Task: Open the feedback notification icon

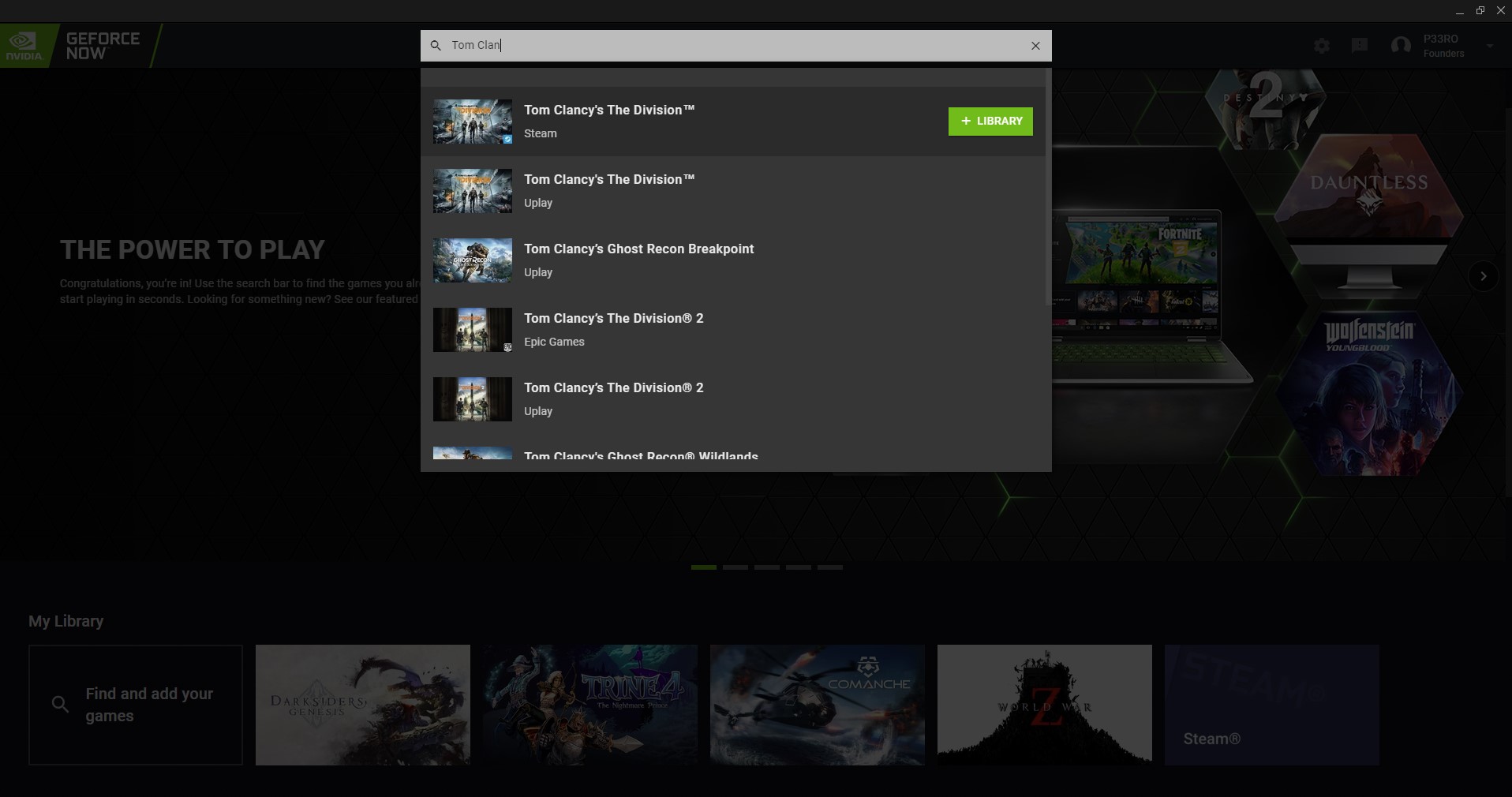Action: coord(1359,46)
